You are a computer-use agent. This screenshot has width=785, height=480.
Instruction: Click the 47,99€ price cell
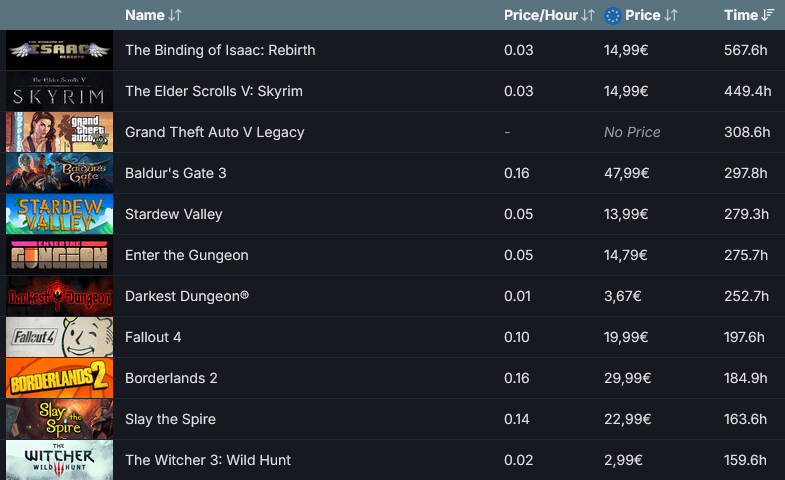point(626,173)
